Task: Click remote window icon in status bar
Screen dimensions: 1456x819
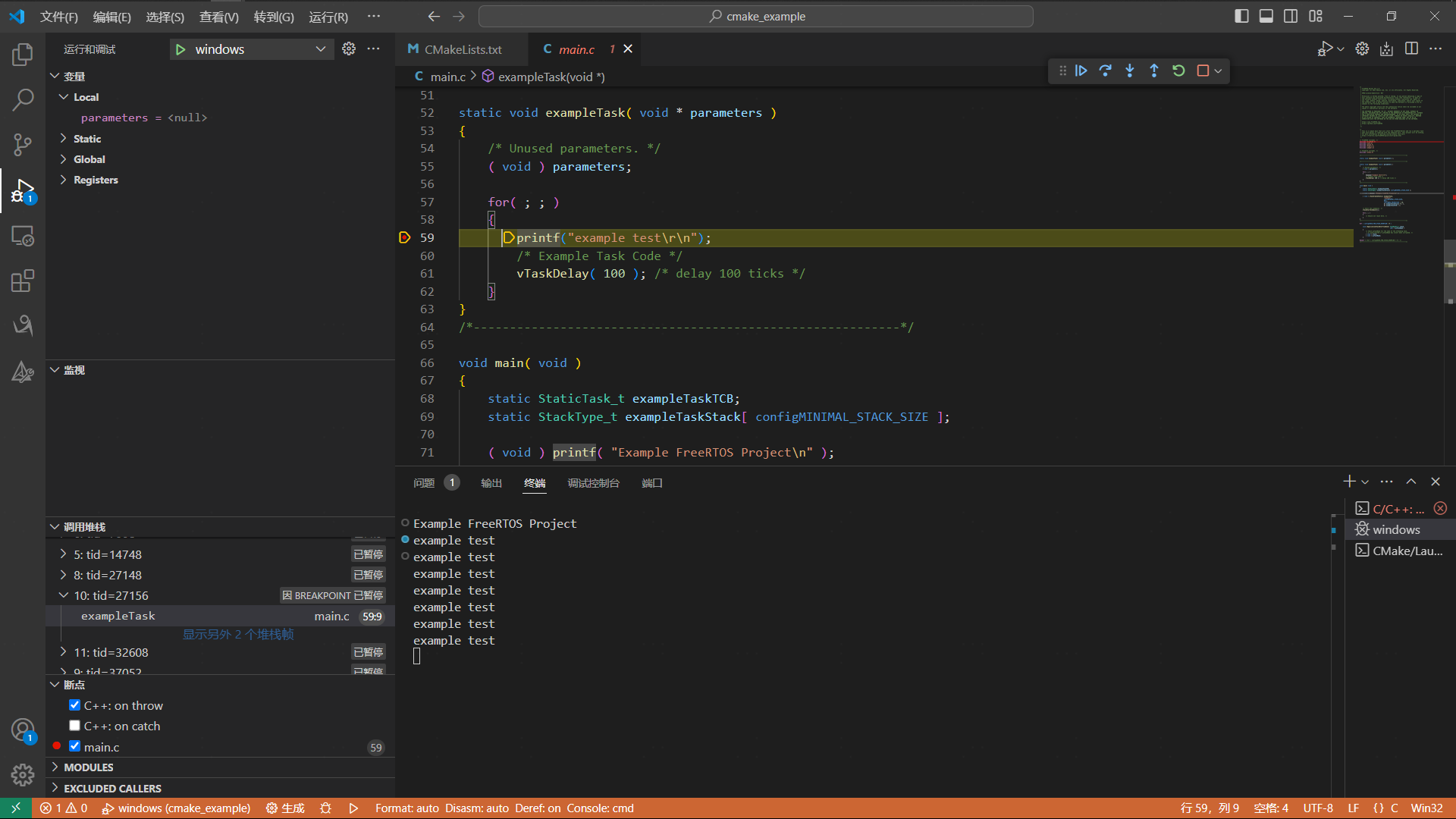Action: pos(16,808)
